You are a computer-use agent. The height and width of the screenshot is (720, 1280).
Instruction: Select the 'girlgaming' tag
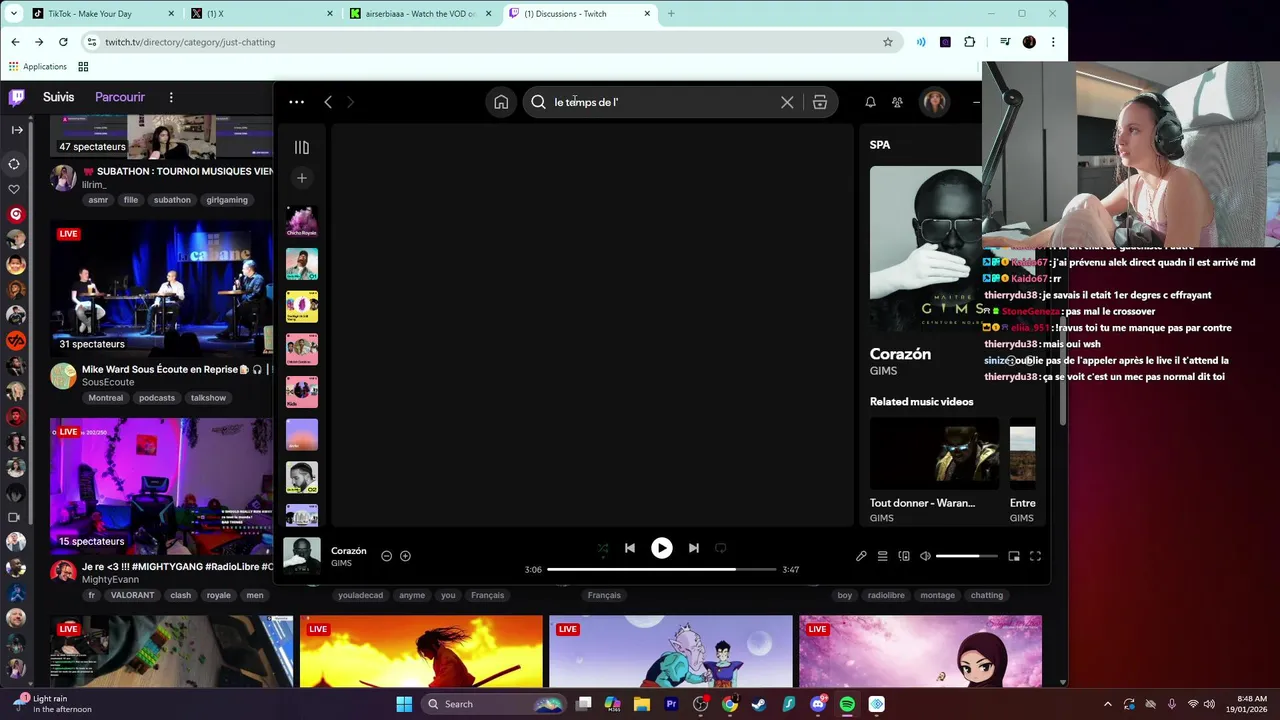pyautogui.click(x=227, y=200)
